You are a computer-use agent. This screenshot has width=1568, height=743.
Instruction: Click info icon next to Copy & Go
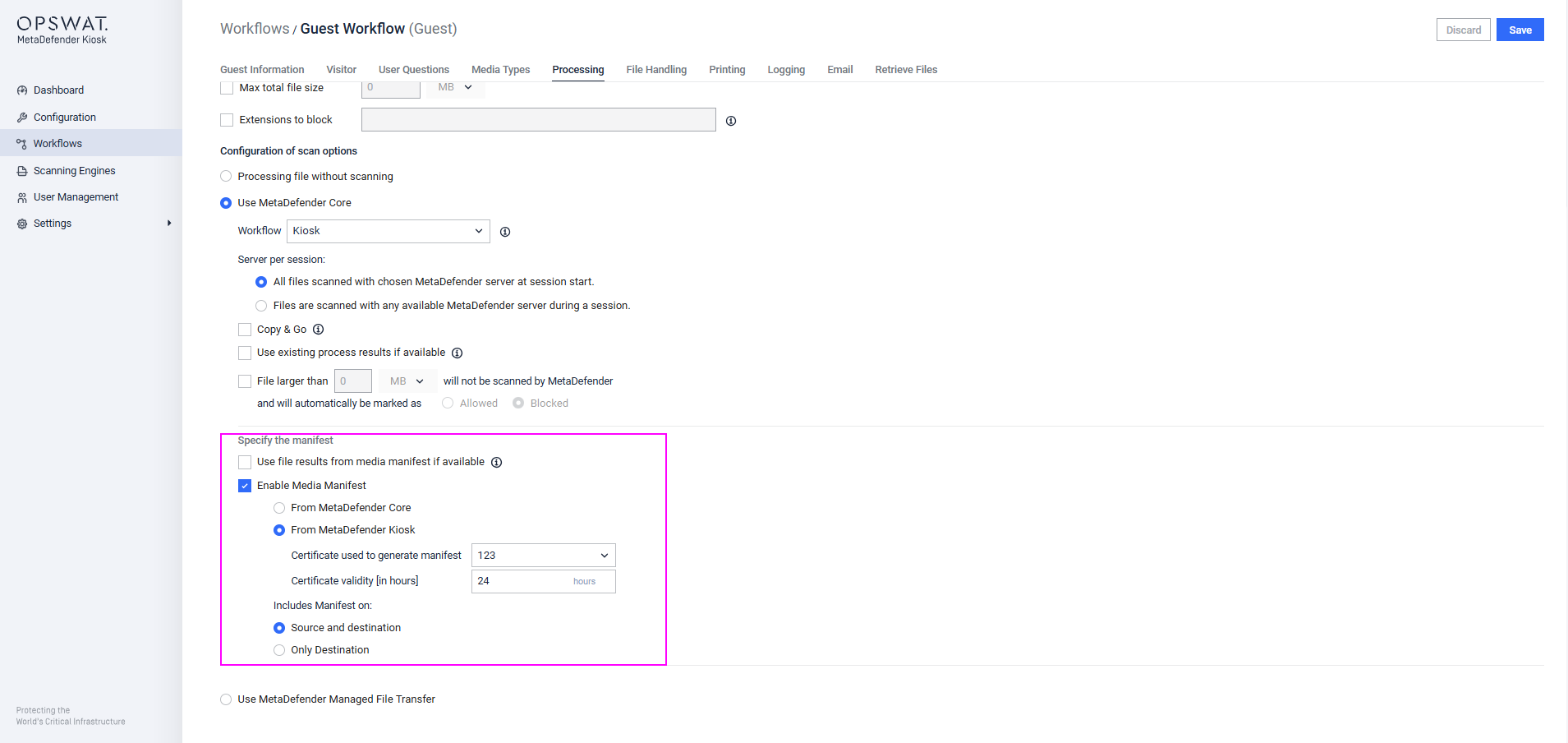click(319, 330)
